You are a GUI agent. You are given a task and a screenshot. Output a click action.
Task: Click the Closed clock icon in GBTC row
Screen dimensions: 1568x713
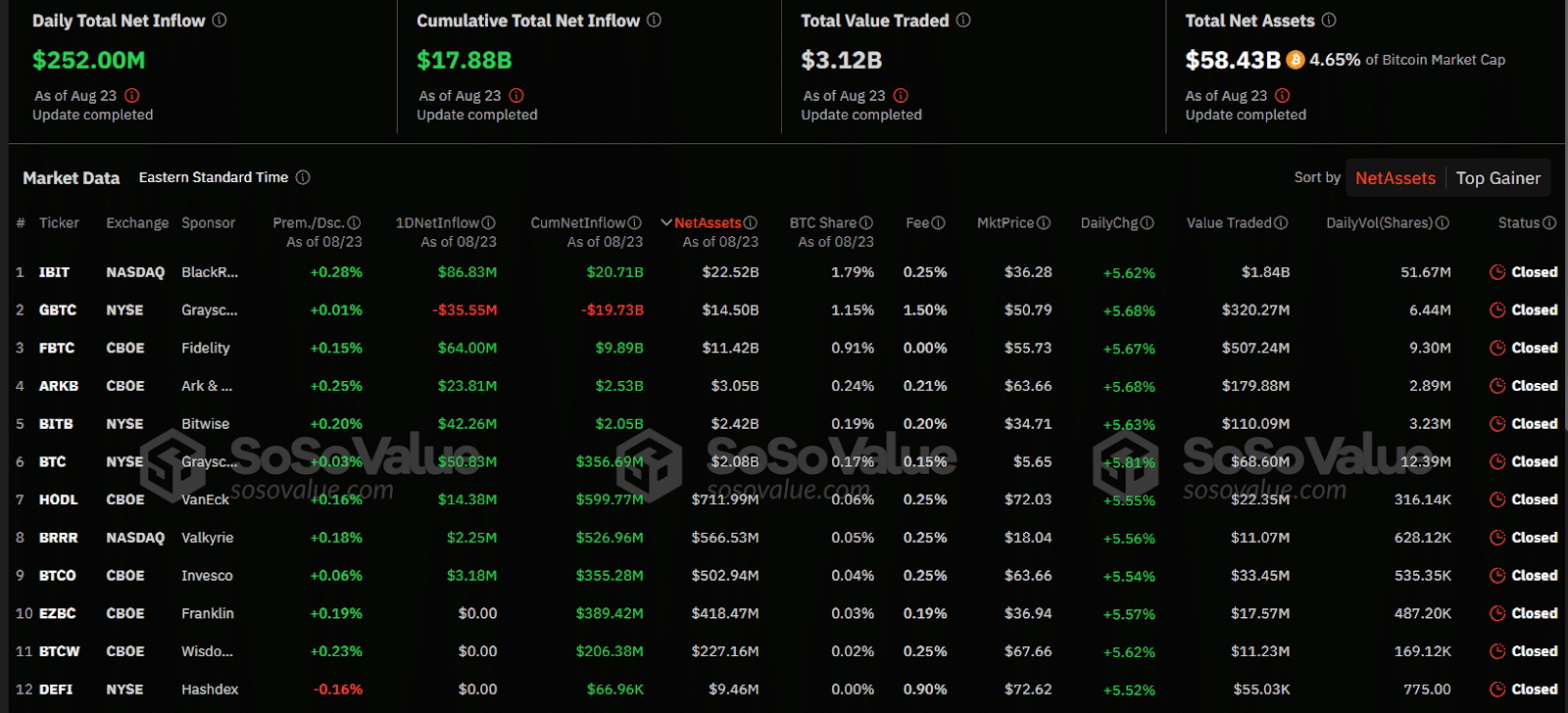1497,309
